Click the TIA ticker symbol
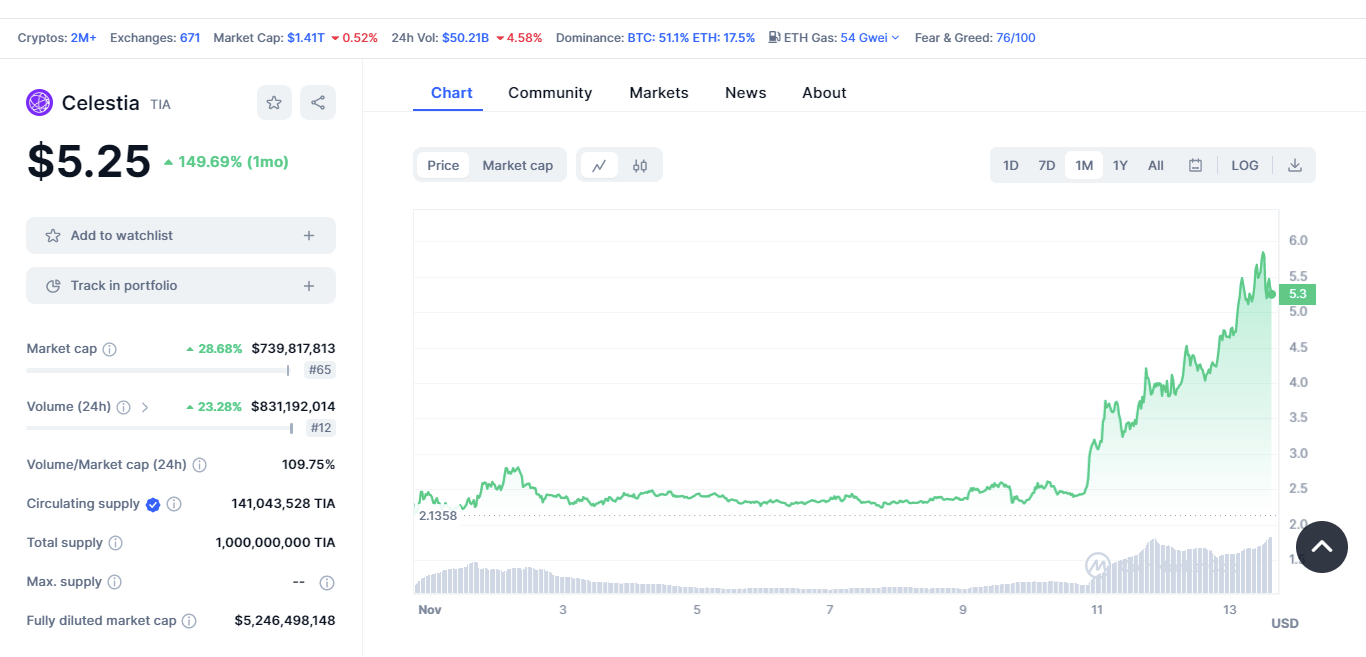Screen dimensions: 1366x657 click(x=160, y=104)
